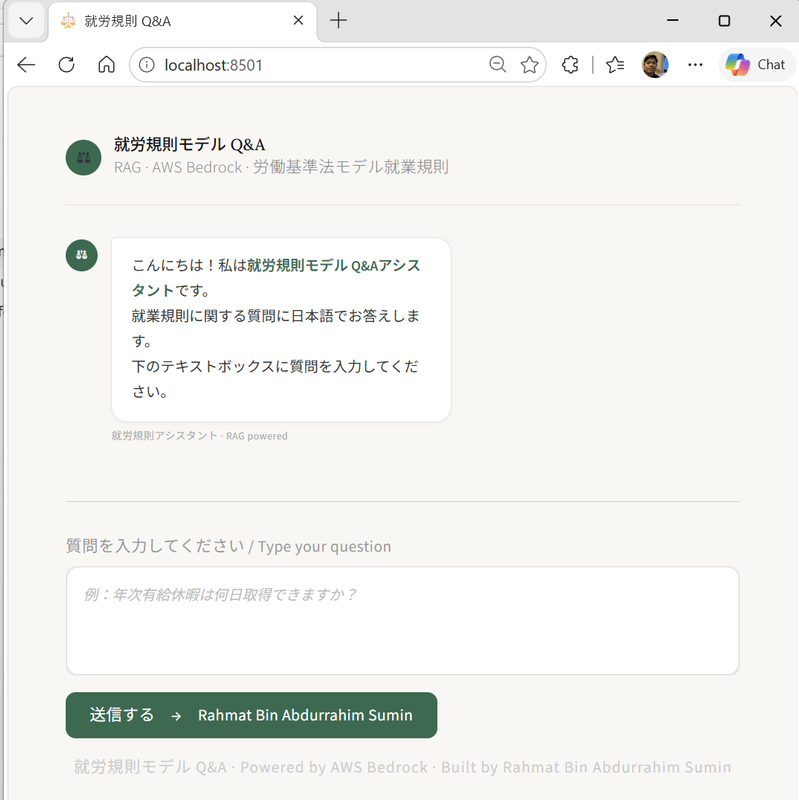The height and width of the screenshot is (800, 799).
Task: Add this page to favorites star
Action: 529,65
